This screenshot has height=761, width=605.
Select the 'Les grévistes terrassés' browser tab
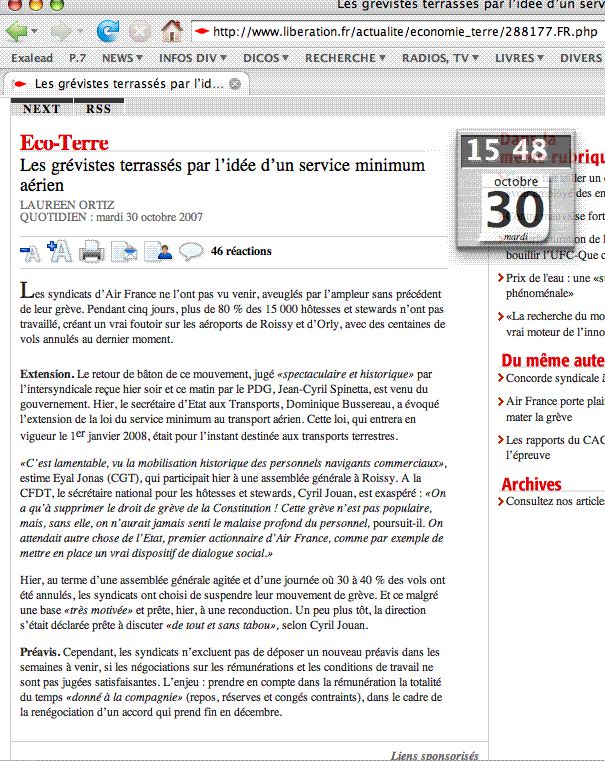pyautogui.click(x=126, y=84)
